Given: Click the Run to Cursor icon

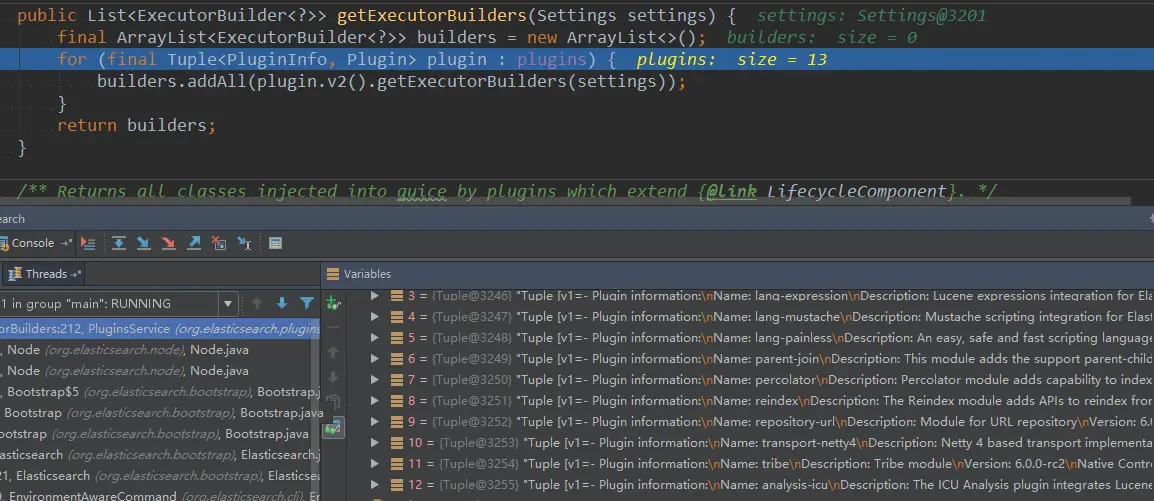Looking at the screenshot, I should pos(244,243).
